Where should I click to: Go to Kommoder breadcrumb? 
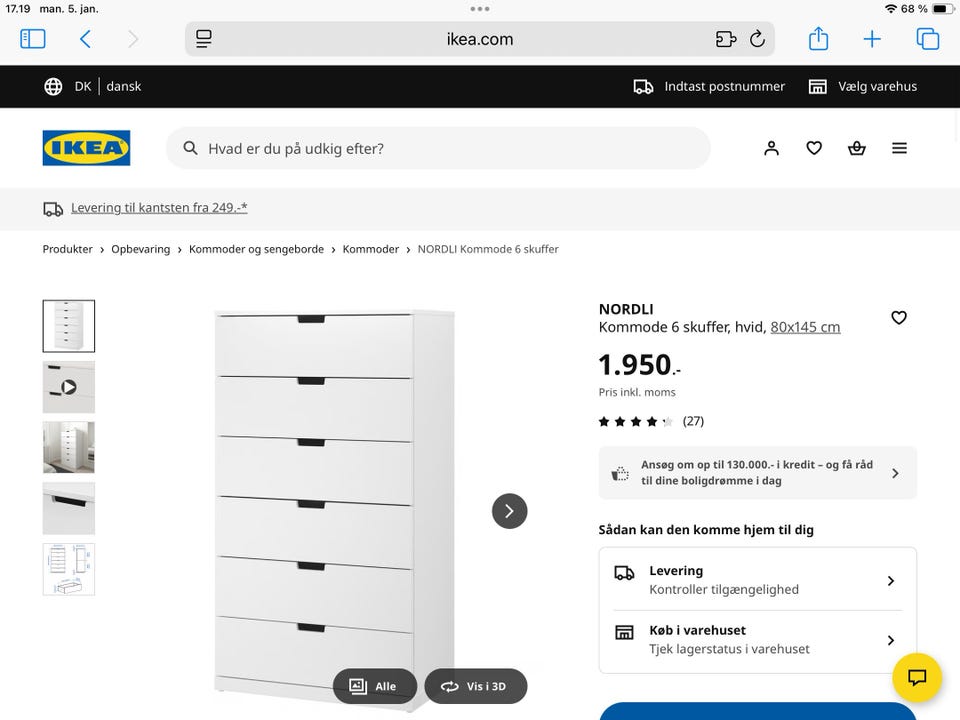(x=370, y=249)
